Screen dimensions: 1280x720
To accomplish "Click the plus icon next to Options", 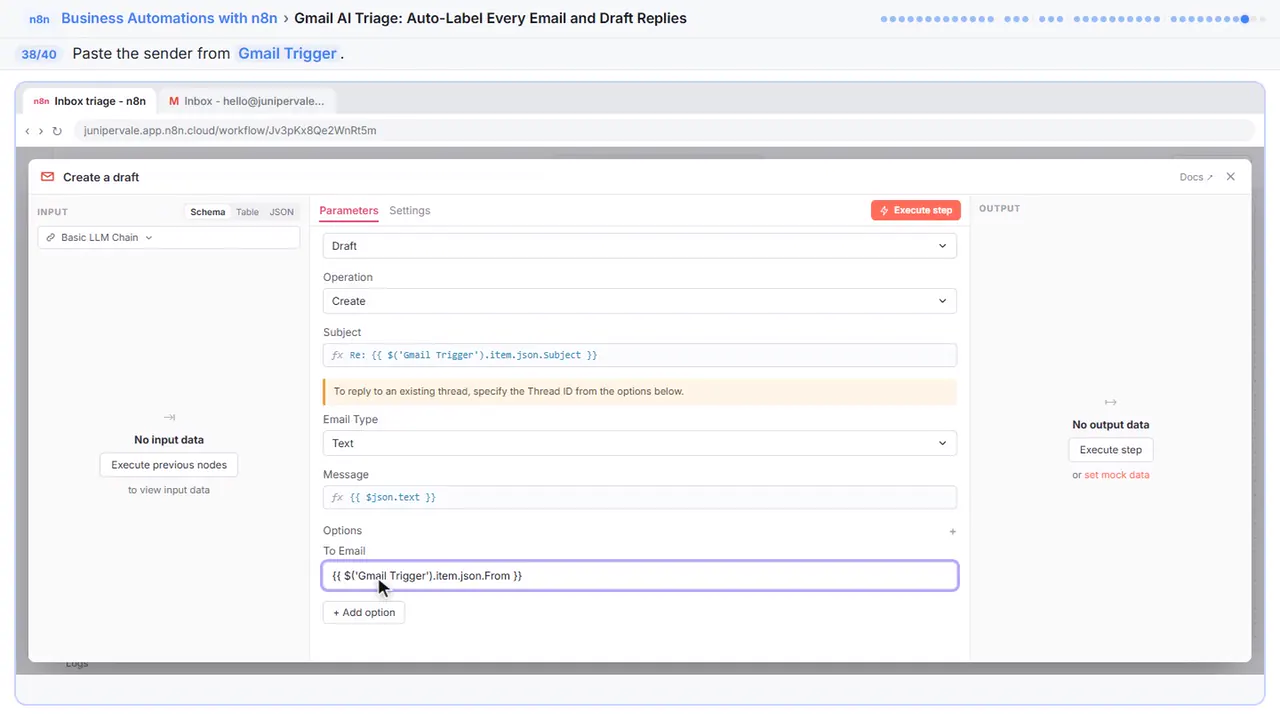I will (952, 531).
